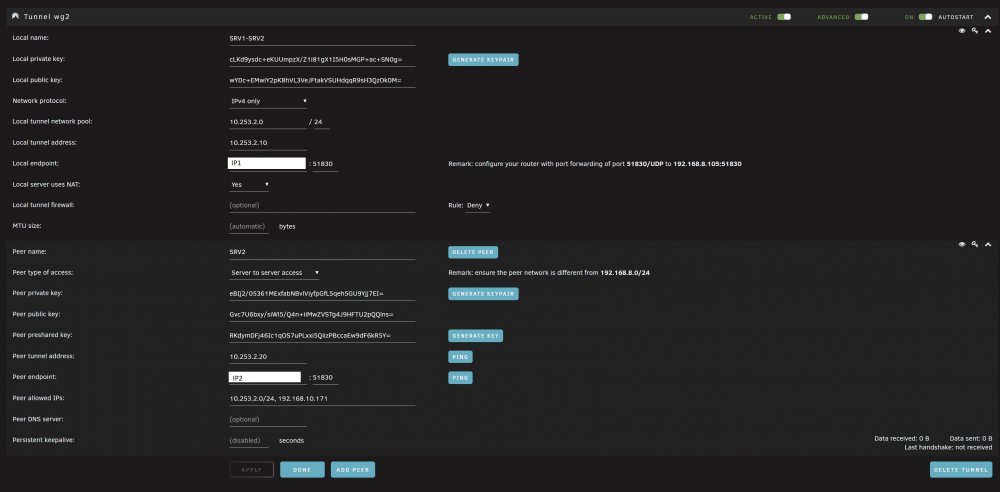The width and height of the screenshot is (1000, 492).
Task: Click the key icon in the SRV2 peer section
Action: tap(974, 244)
